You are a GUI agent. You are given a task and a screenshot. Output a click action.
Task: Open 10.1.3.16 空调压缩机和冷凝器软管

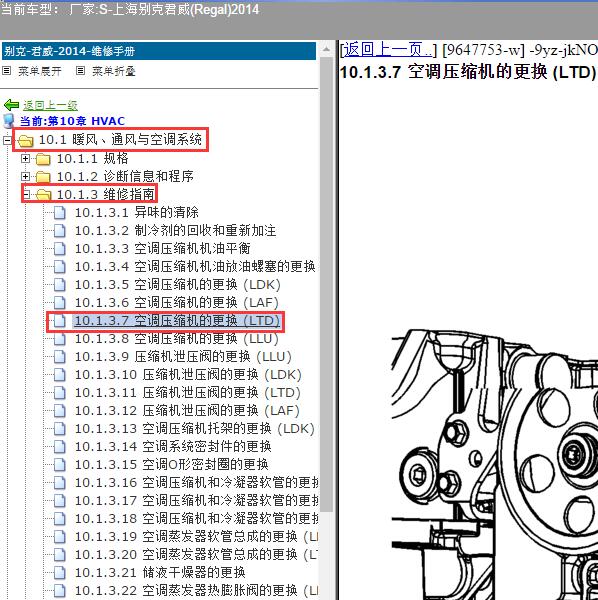(x=196, y=483)
